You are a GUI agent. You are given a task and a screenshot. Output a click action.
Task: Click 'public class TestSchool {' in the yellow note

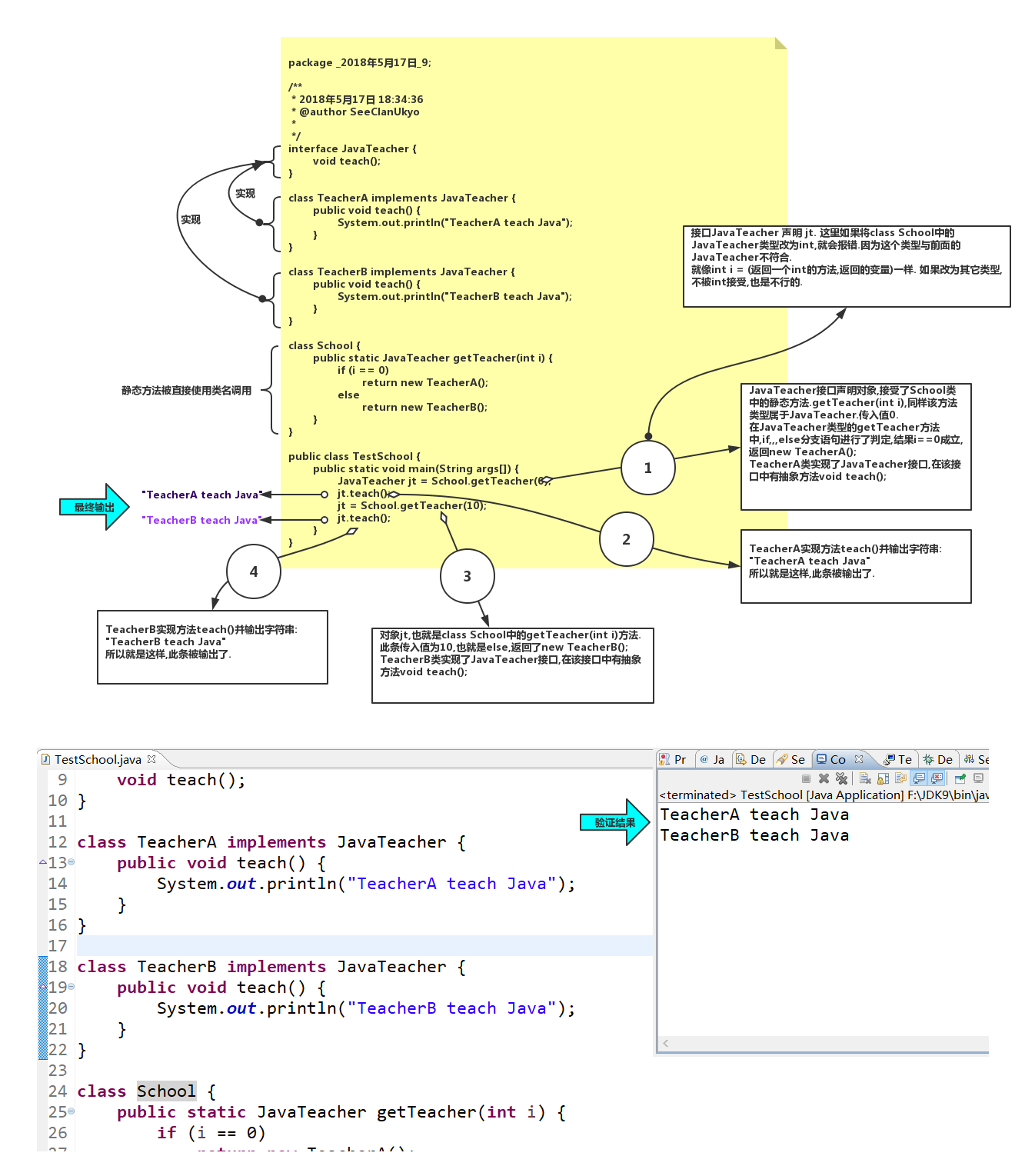[354, 456]
